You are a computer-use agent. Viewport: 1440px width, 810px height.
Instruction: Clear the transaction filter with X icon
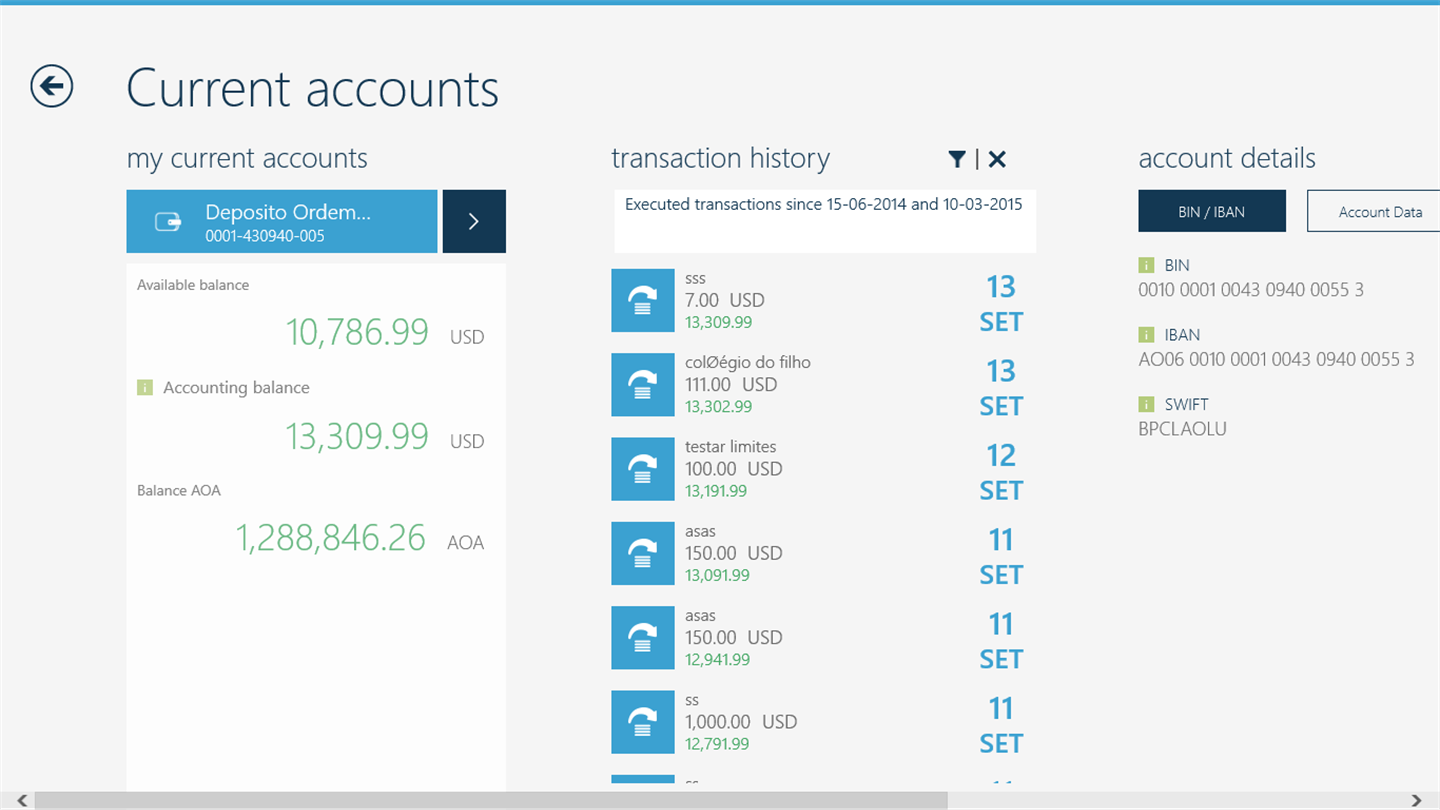(997, 159)
